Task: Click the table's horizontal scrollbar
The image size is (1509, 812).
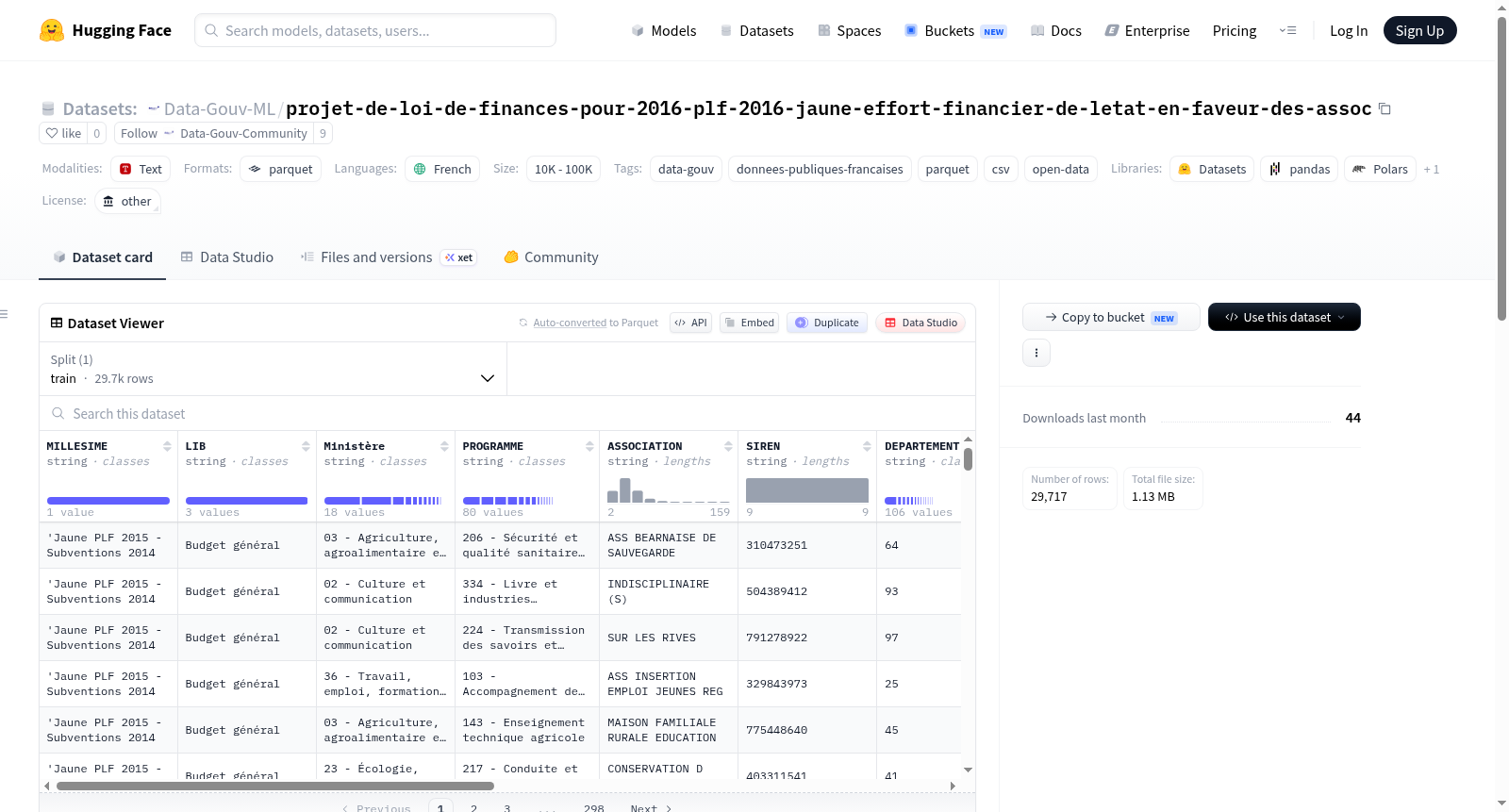Action: [x=275, y=786]
